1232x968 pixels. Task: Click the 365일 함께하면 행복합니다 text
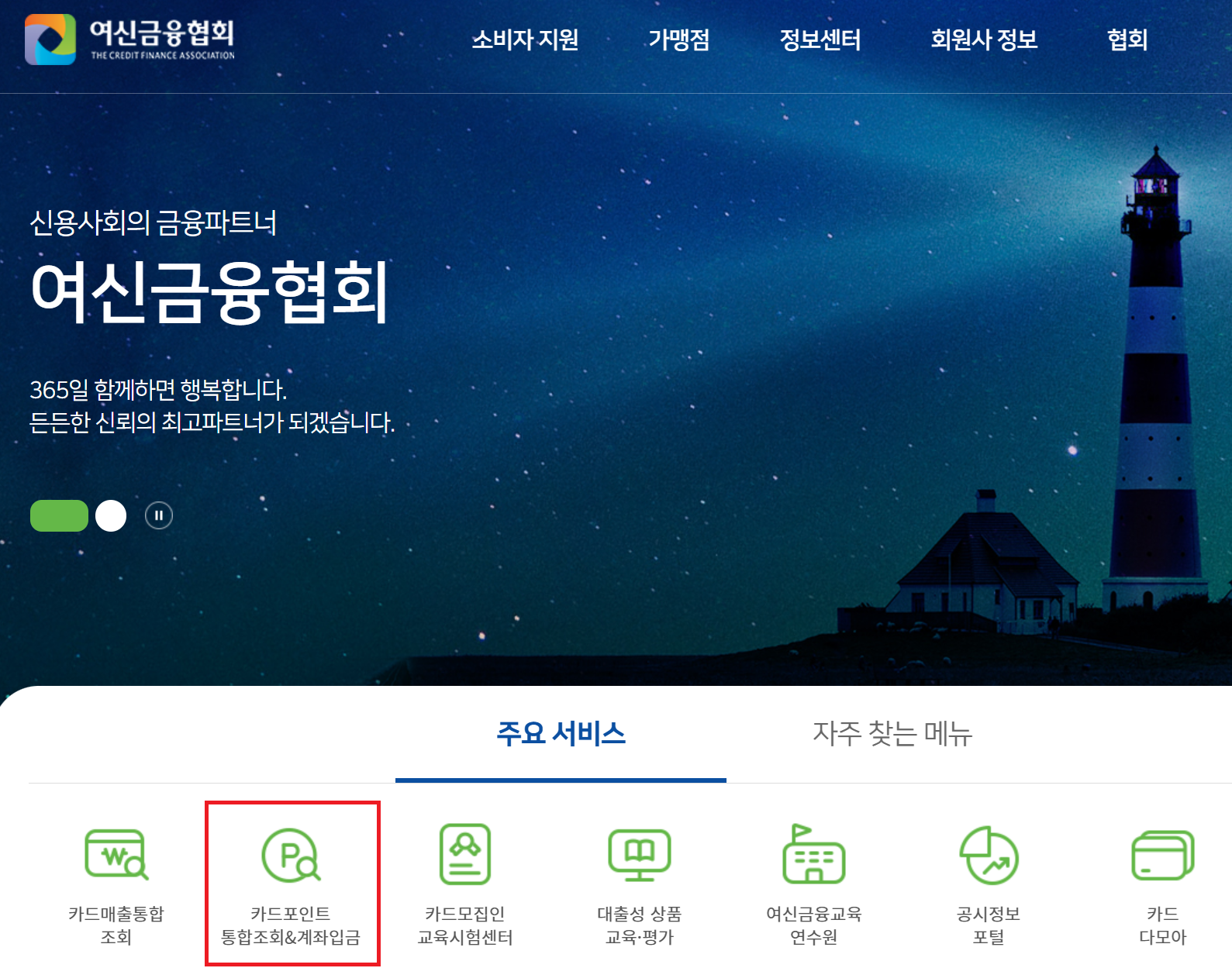pyautogui.click(x=158, y=389)
